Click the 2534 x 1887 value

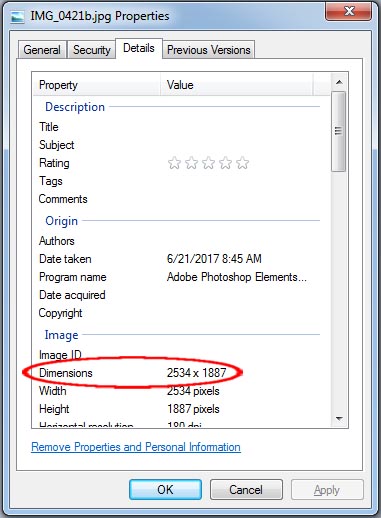197,373
